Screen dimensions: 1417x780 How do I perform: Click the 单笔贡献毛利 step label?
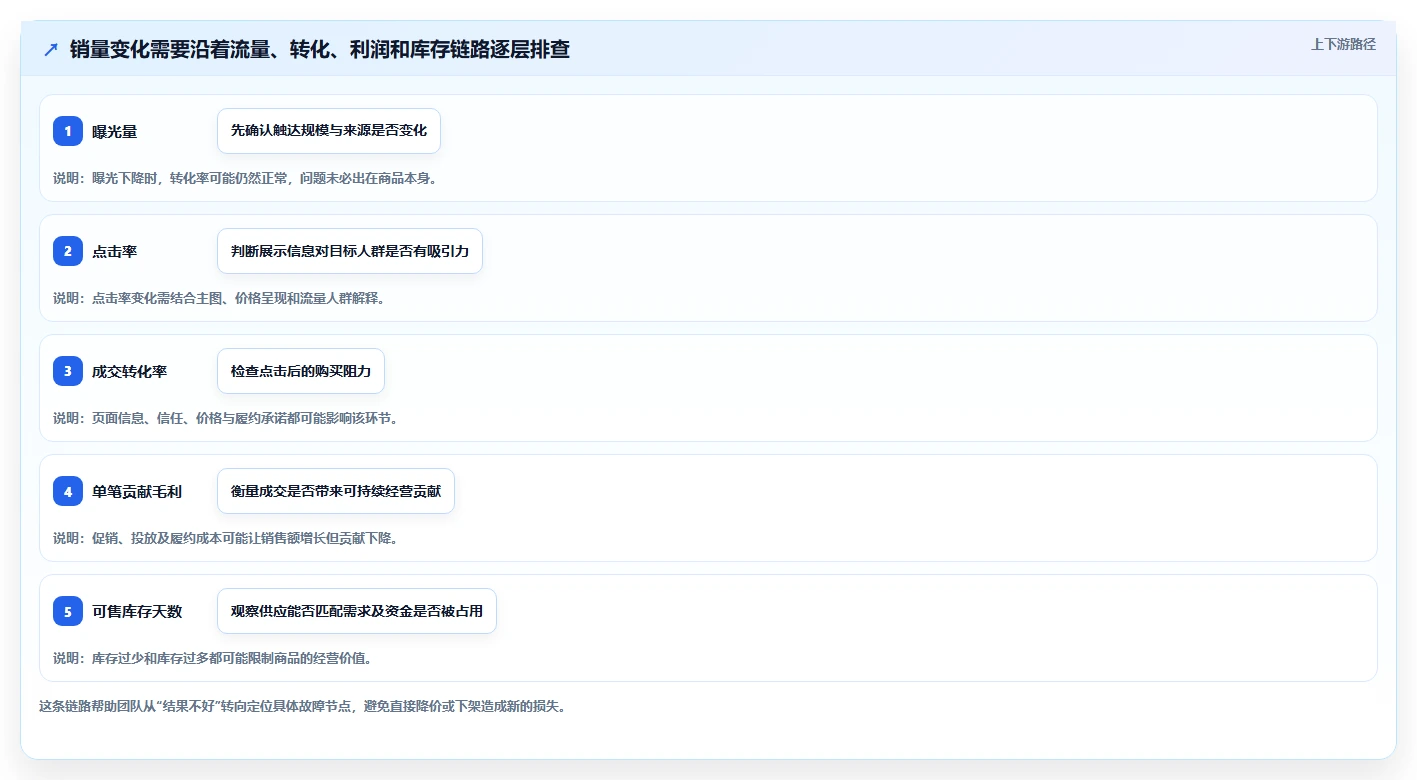pos(137,491)
